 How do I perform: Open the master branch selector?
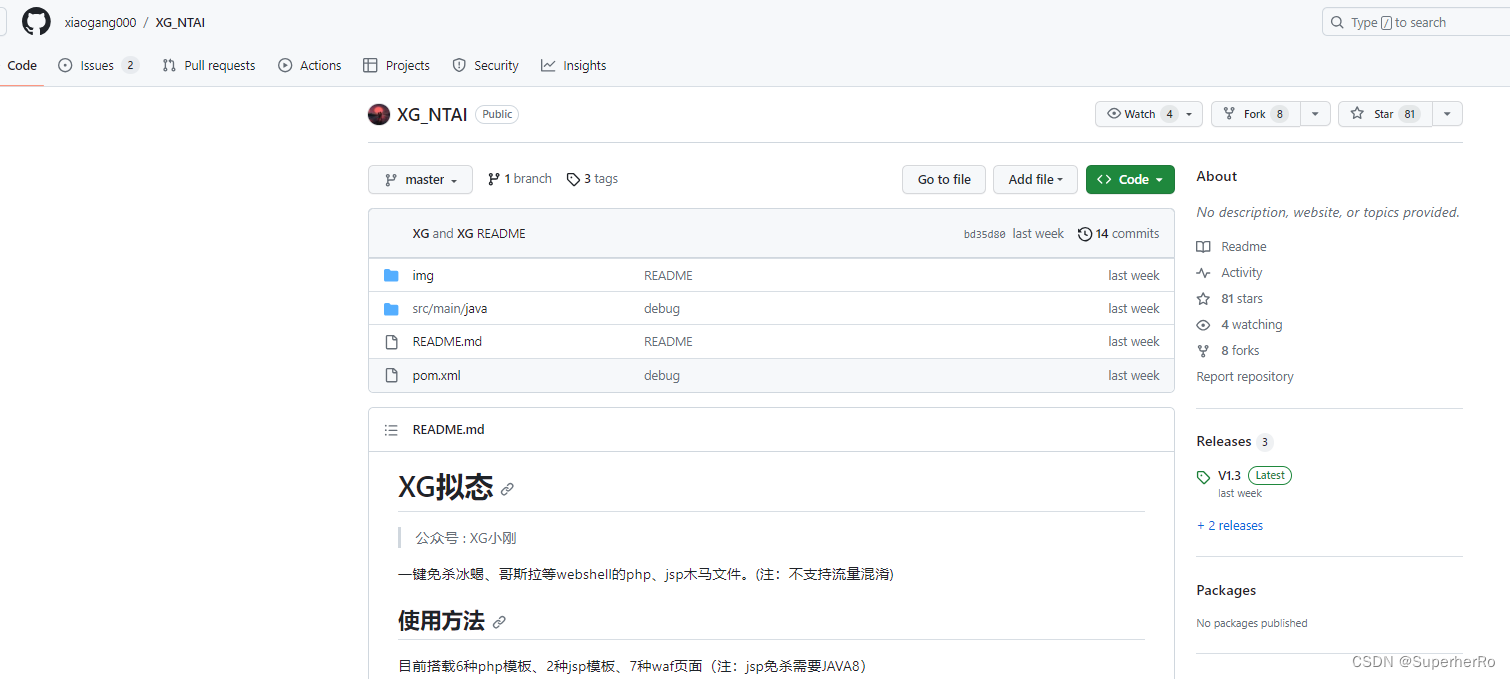[x=420, y=179]
